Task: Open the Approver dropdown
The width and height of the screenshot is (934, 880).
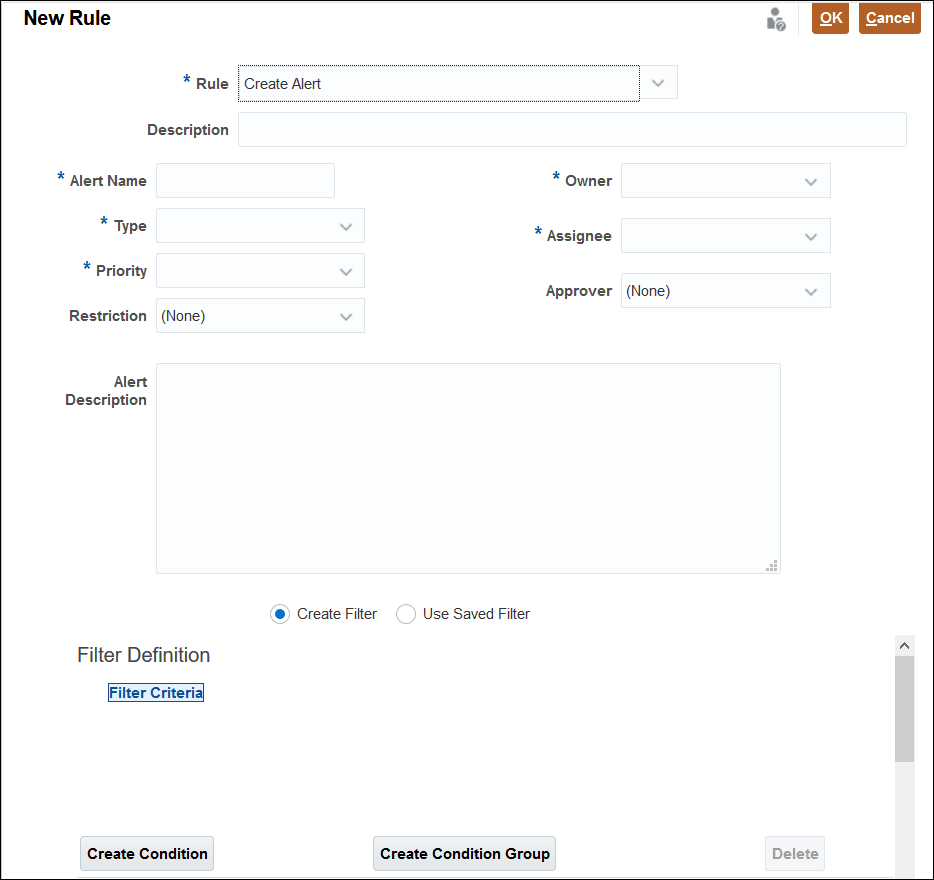Action: (x=810, y=291)
